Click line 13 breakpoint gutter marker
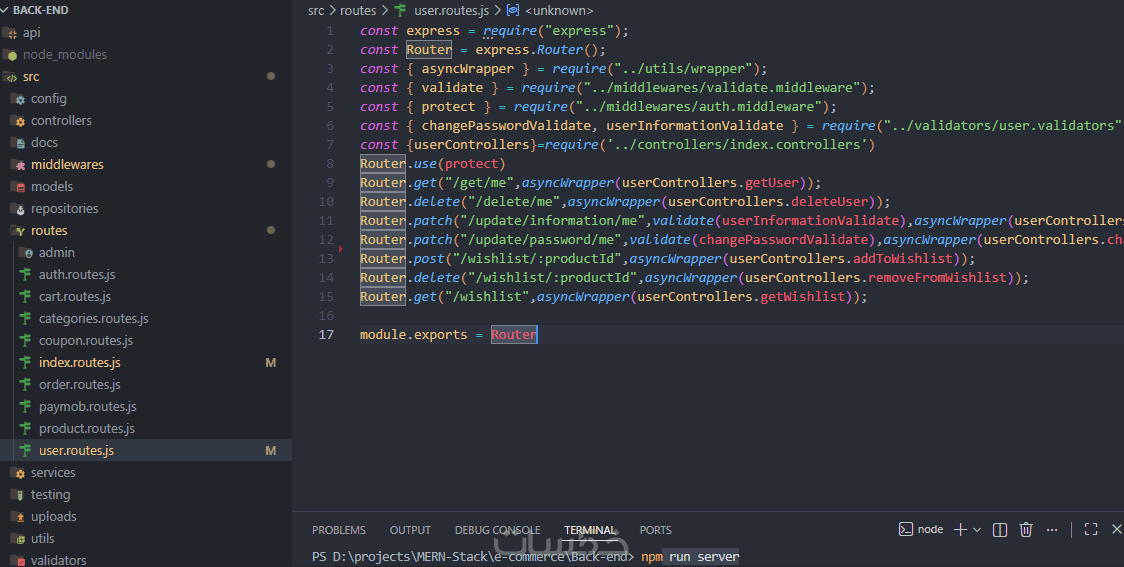Image resolution: width=1124 pixels, height=567 pixels. (340, 249)
